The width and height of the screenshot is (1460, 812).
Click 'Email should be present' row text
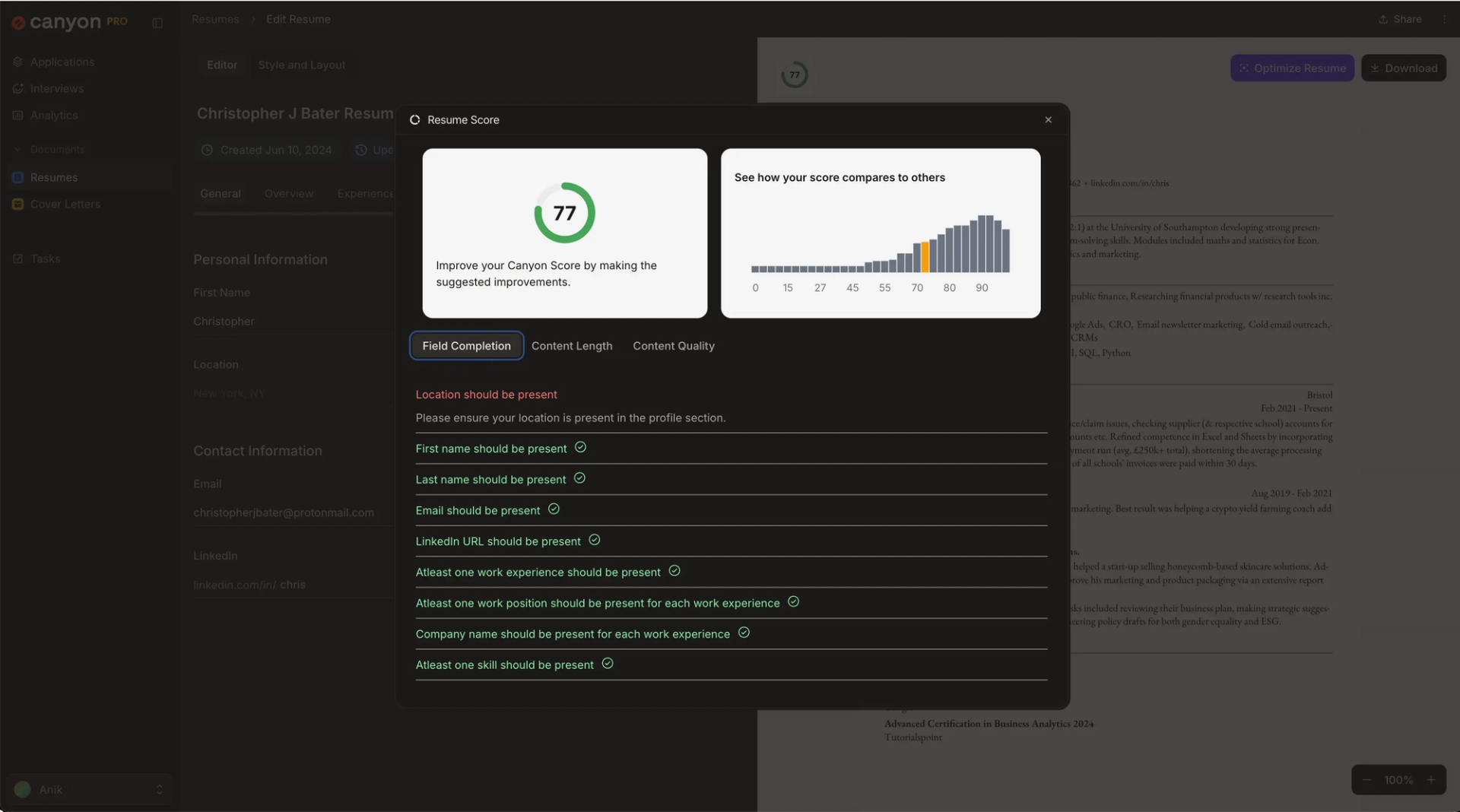tap(478, 510)
